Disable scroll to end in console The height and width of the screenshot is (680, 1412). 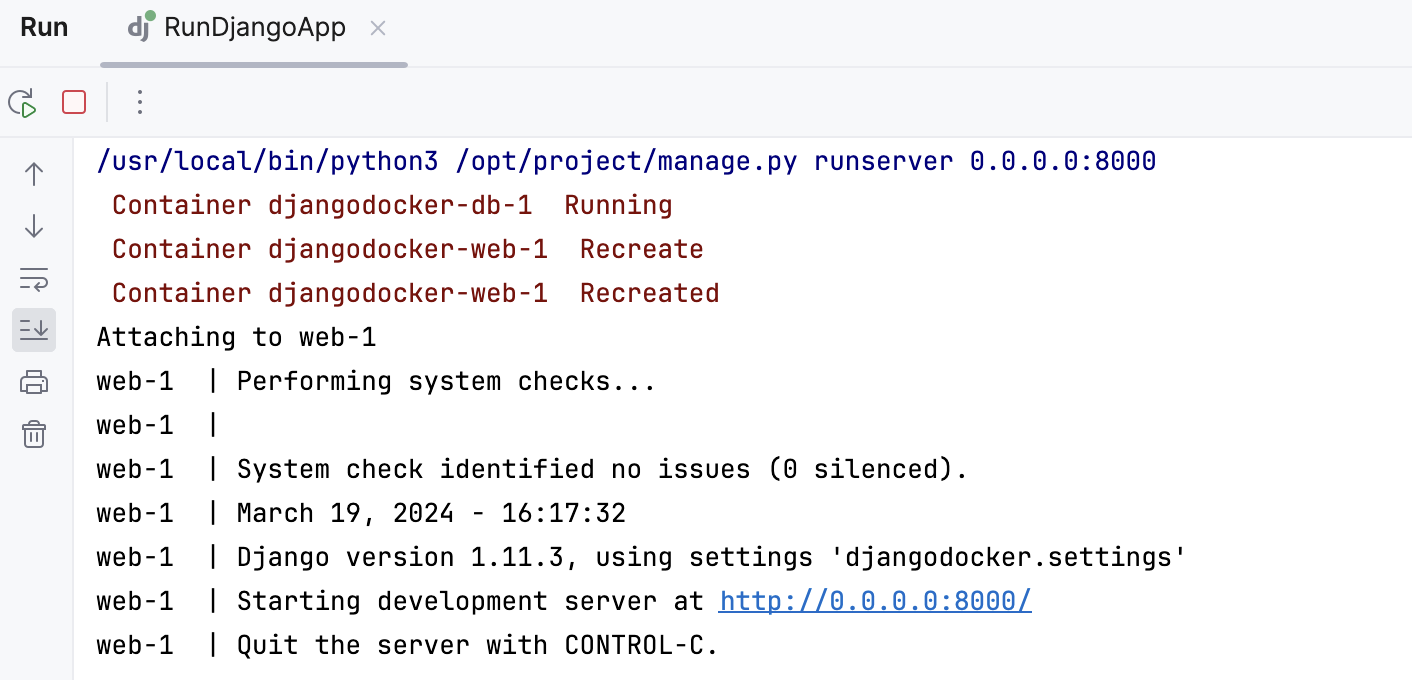33,330
